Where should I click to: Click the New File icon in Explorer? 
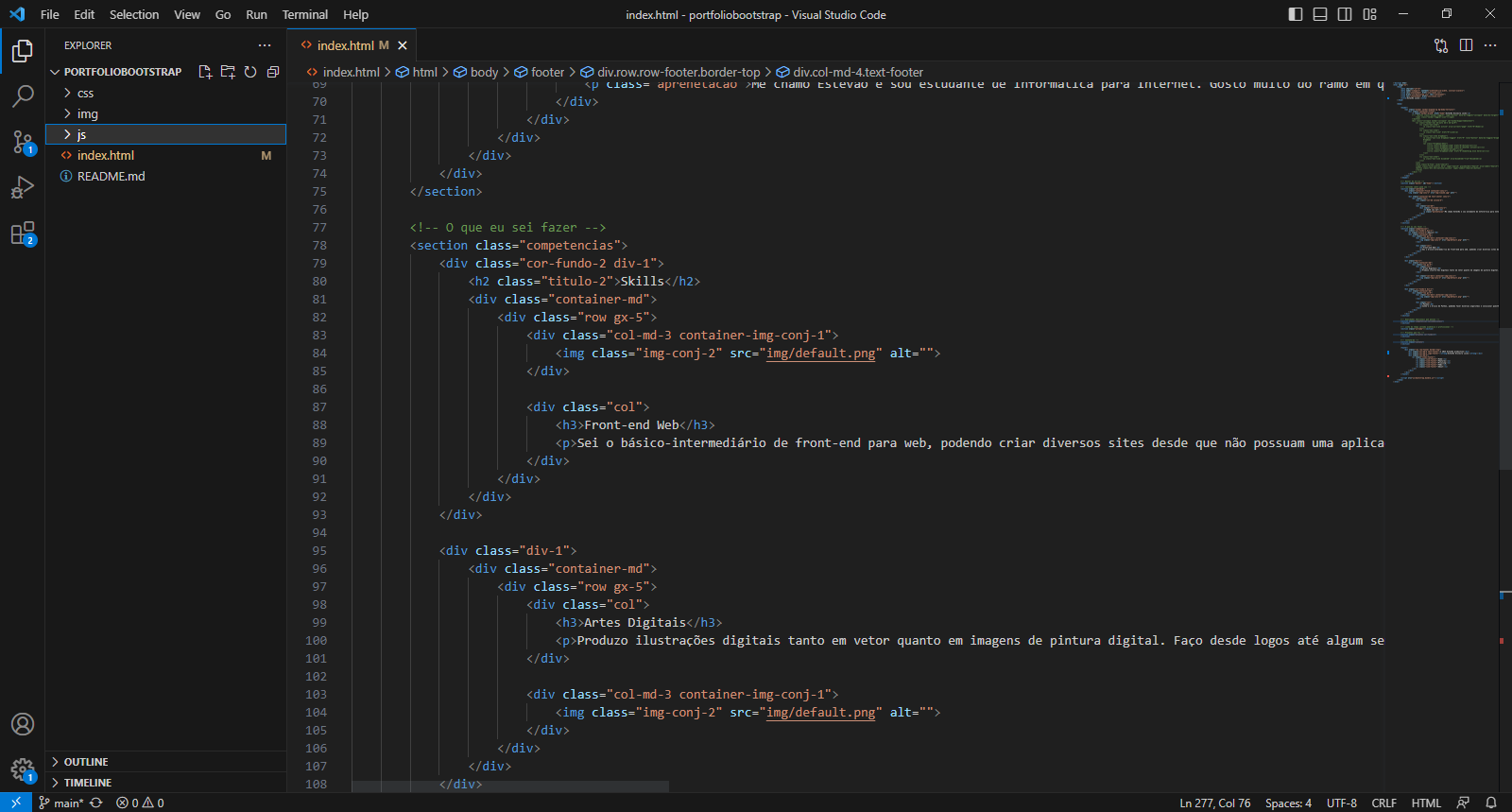[205, 72]
